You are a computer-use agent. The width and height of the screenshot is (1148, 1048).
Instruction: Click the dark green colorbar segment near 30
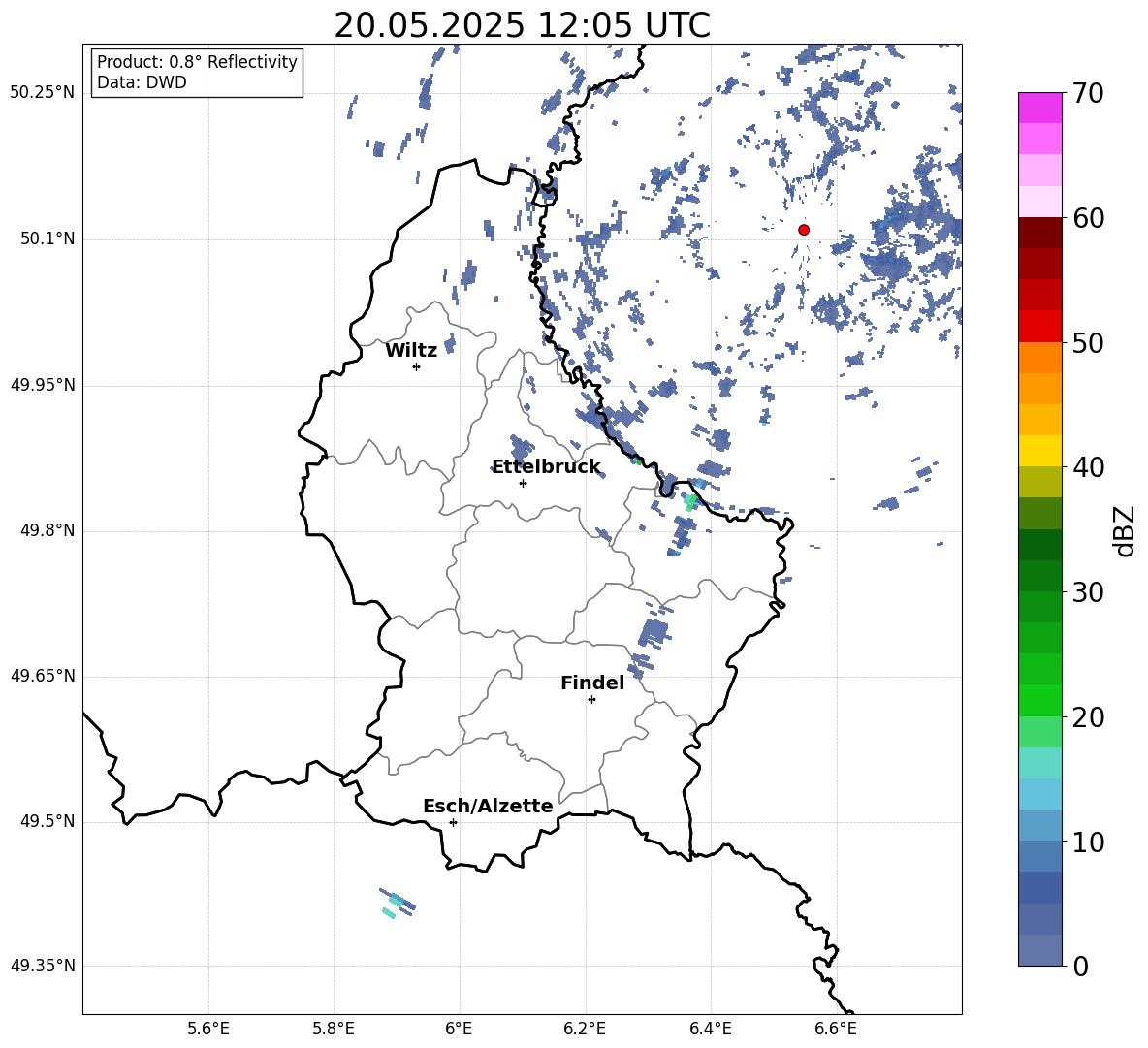coord(1040,576)
